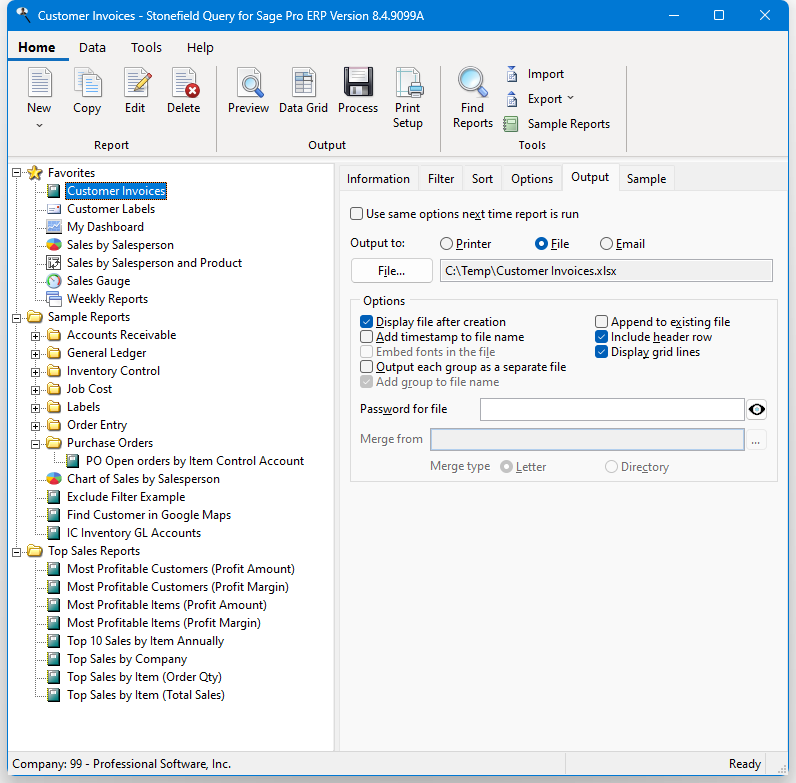Click the Delete report icon

click(185, 82)
